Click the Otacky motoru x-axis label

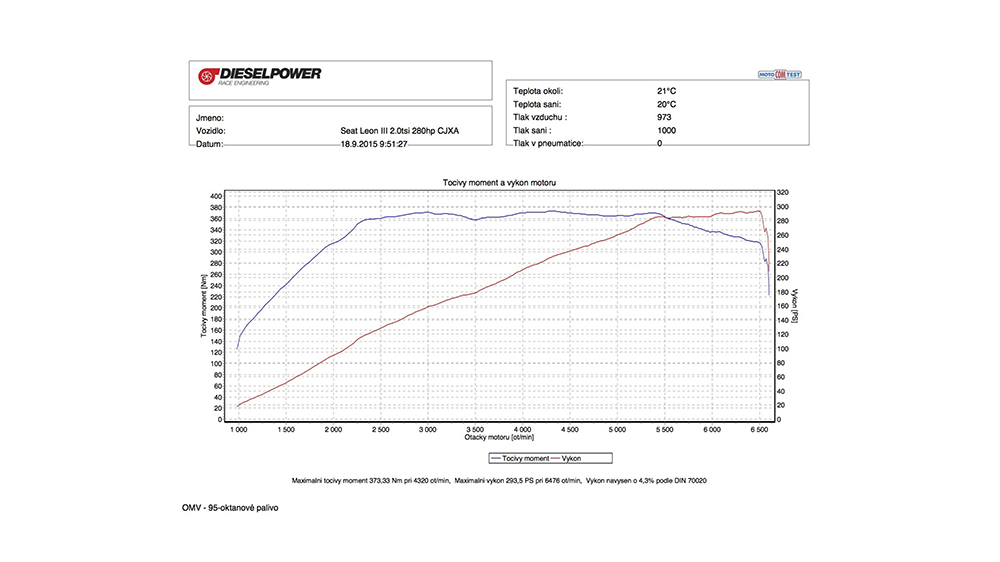[499, 437]
